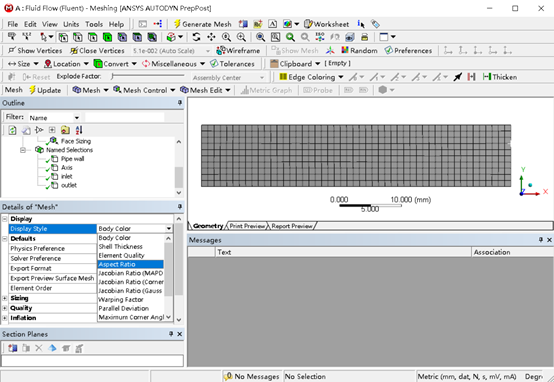Click the outline expand-all icon

coord(52,130)
